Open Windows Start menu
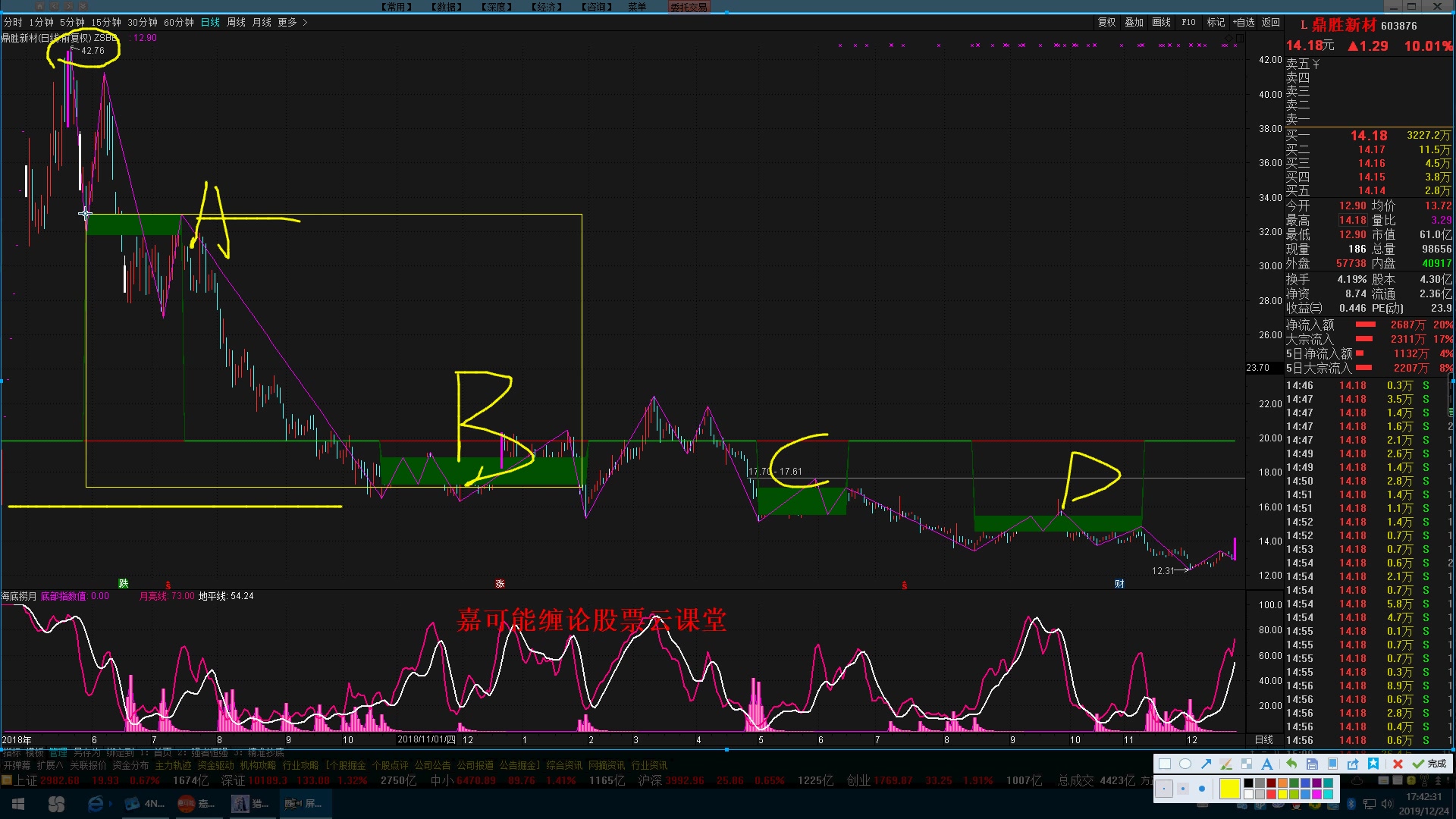1456x819 pixels. coord(18,804)
